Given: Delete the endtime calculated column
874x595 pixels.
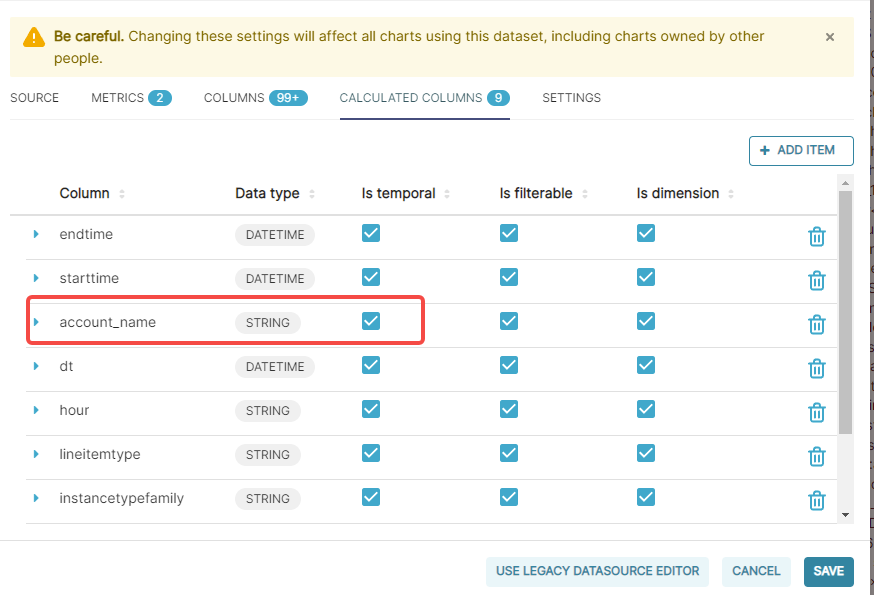Looking at the screenshot, I should pyautogui.click(x=817, y=237).
